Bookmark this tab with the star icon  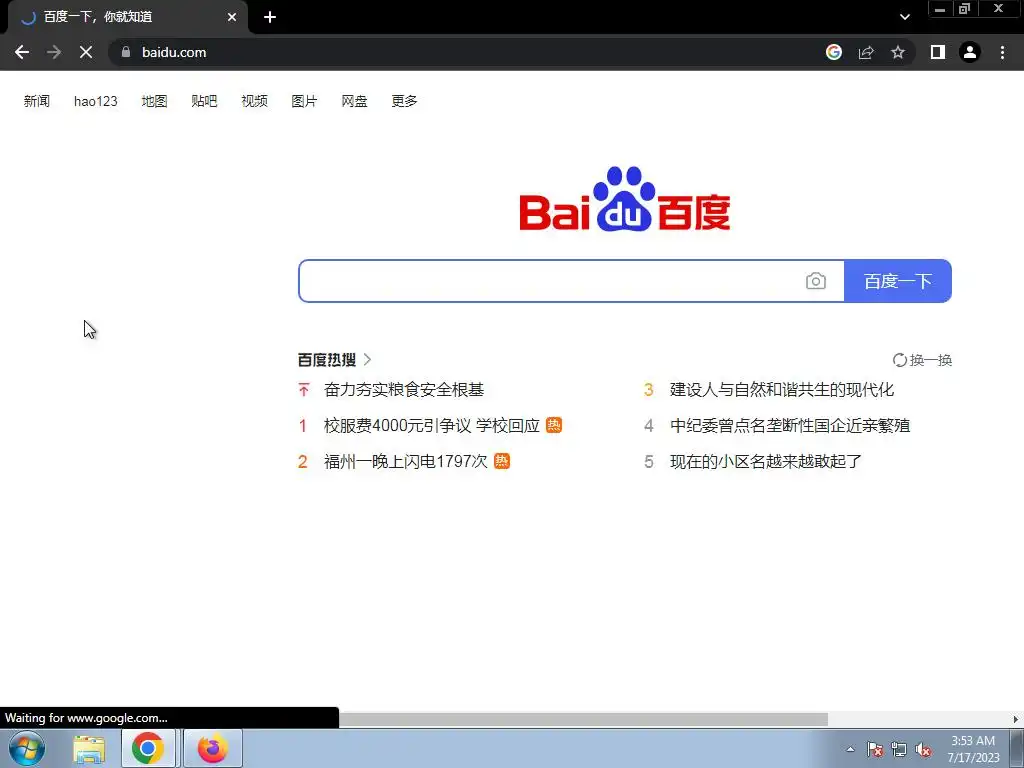coord(898,52)
